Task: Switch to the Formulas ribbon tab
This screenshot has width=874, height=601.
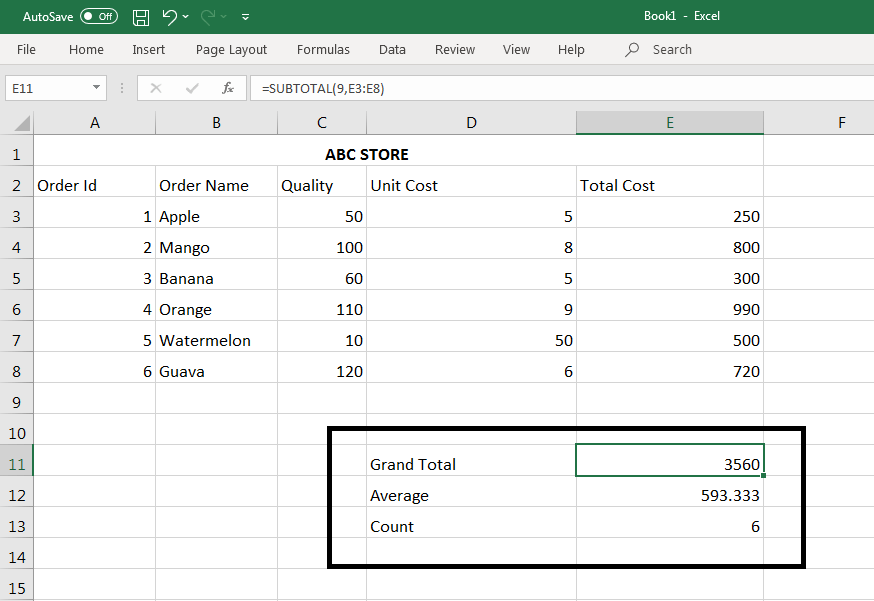Action: click(323, 49)
